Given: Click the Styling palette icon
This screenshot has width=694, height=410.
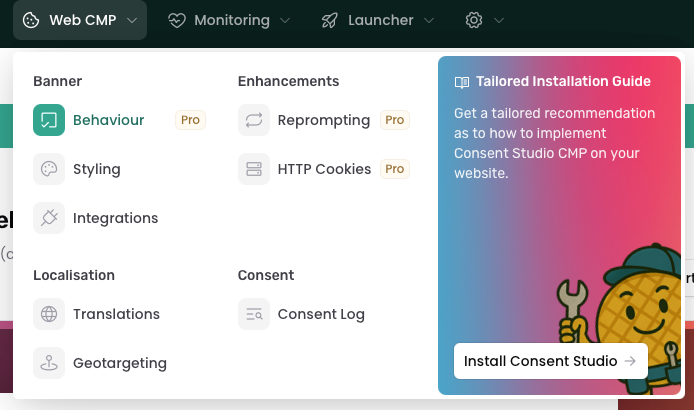Looking at the screenshot, I should [49, 169].
